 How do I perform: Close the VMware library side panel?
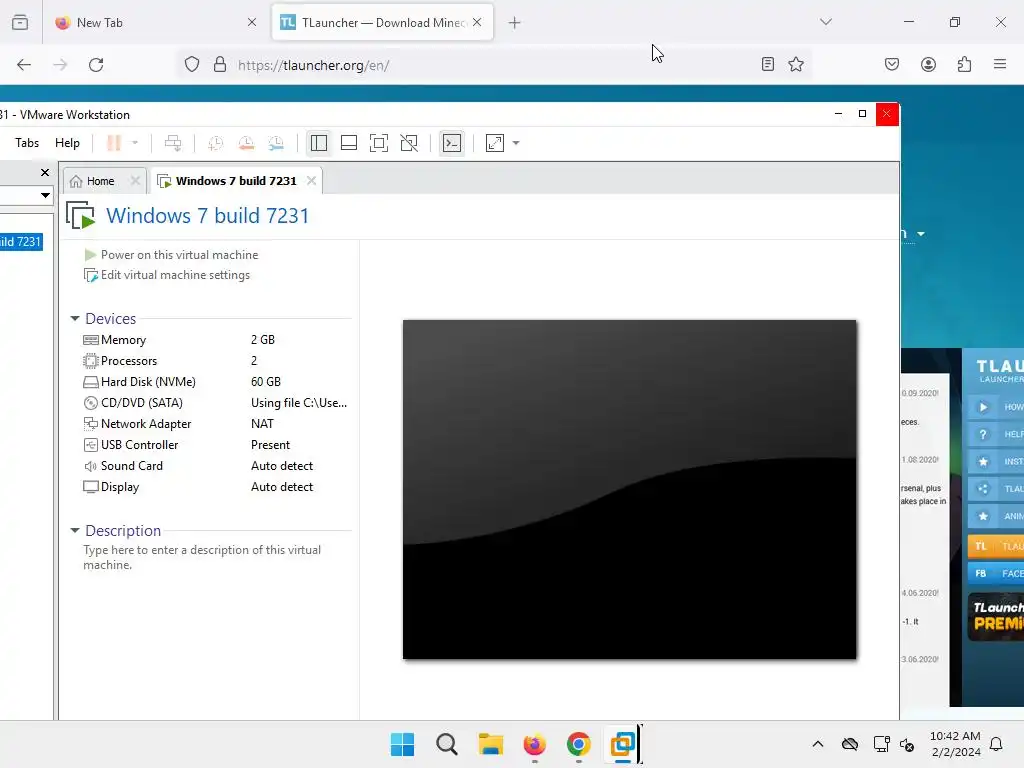pyautogui.click(x=44, y=172)
